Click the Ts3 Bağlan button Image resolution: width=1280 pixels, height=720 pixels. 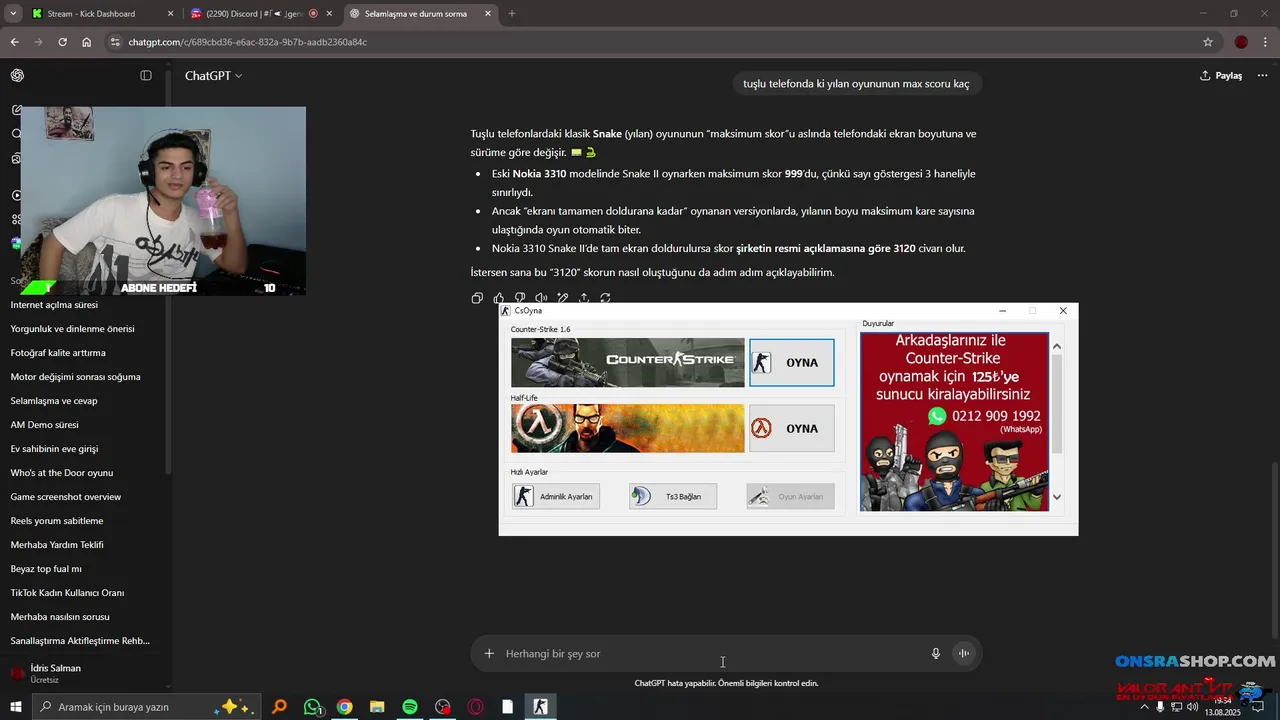[673, 496]
